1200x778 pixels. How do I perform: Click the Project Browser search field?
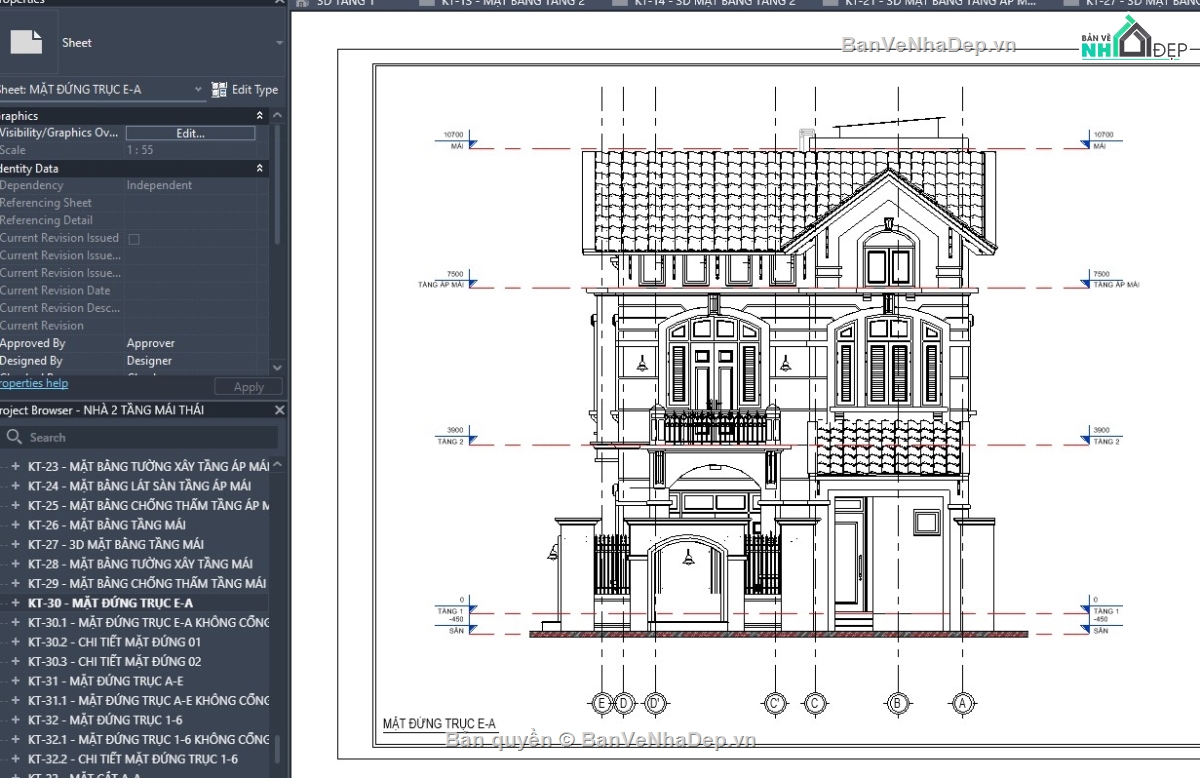[140, 437]
